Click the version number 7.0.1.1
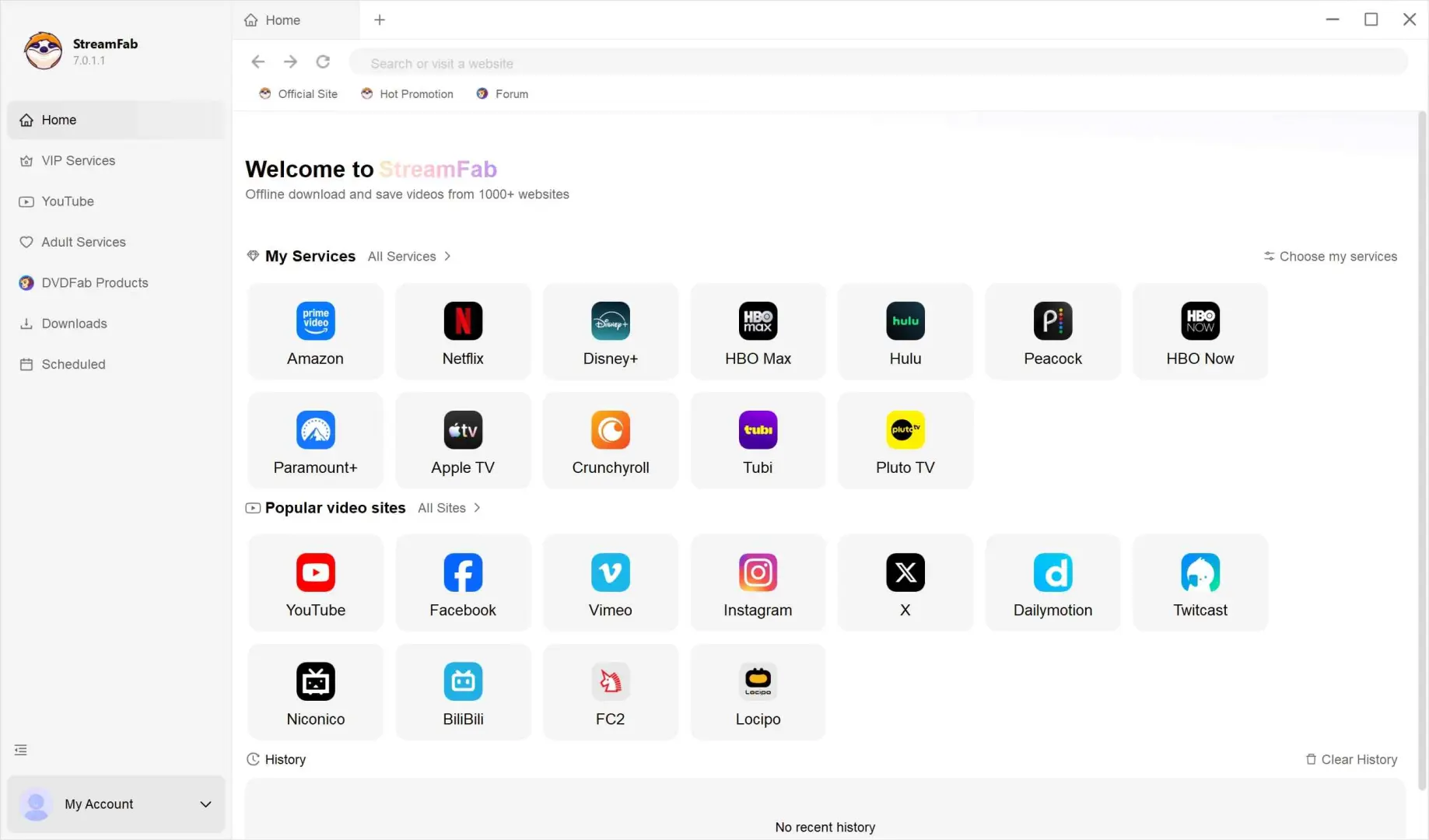The image size is (1429, 840). click(89, 61)
